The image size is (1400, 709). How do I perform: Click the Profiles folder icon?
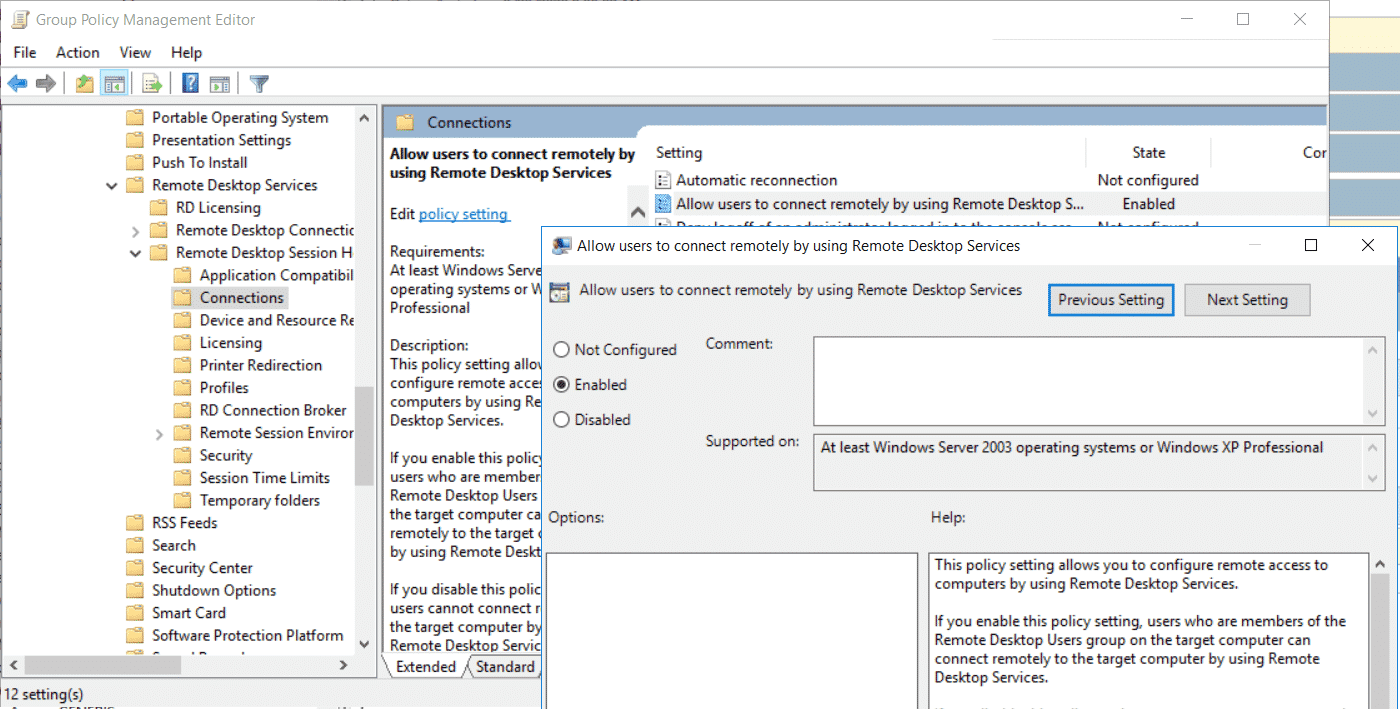click(182, 388)
